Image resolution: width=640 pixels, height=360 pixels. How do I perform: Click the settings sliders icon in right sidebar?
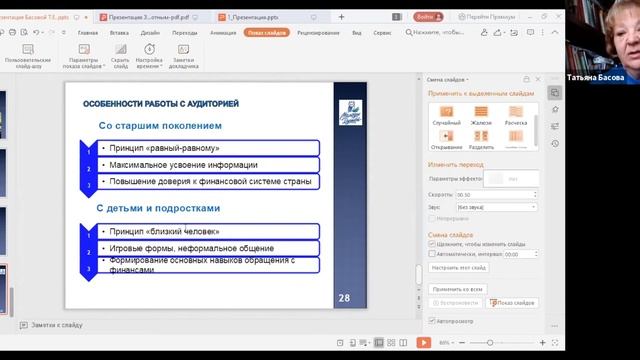point(555,127)
